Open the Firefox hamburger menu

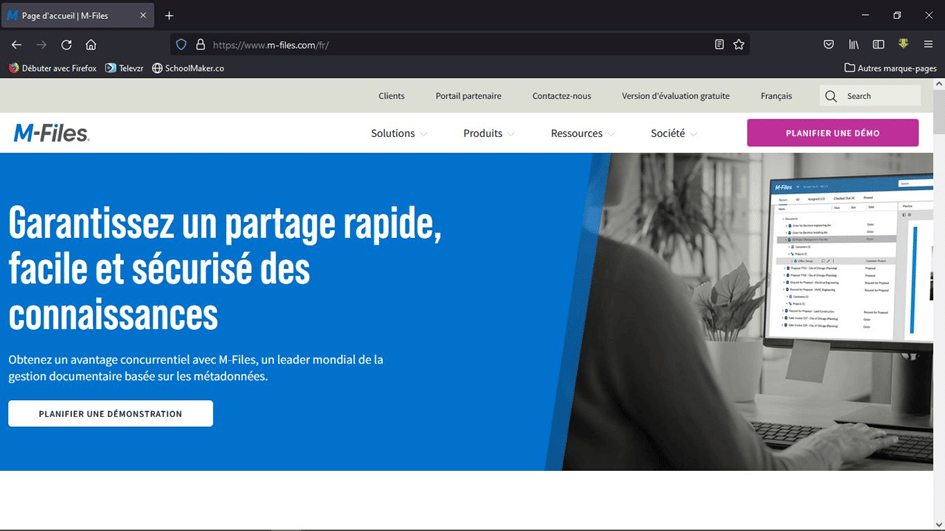pyautogui.click(x=928, y=45)
